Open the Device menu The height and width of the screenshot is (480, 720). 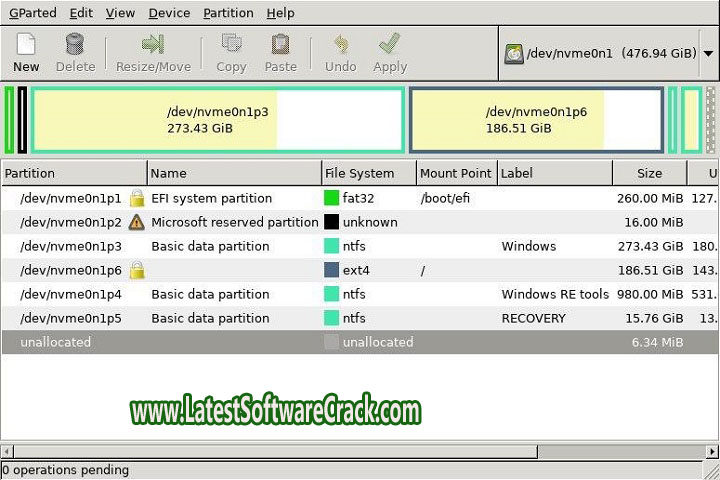169,13
